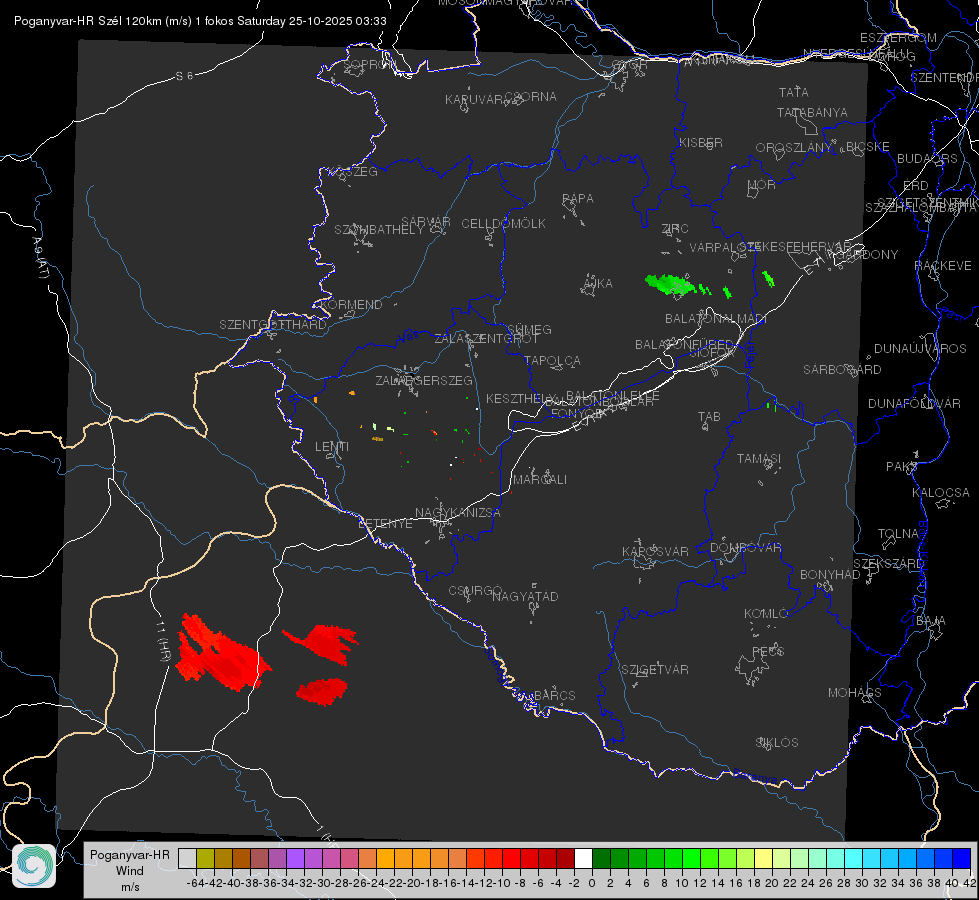Viewport: 979px width, 900px height.
Task: Click the TAPOLCA city label
Action: [x=552, y=361]
